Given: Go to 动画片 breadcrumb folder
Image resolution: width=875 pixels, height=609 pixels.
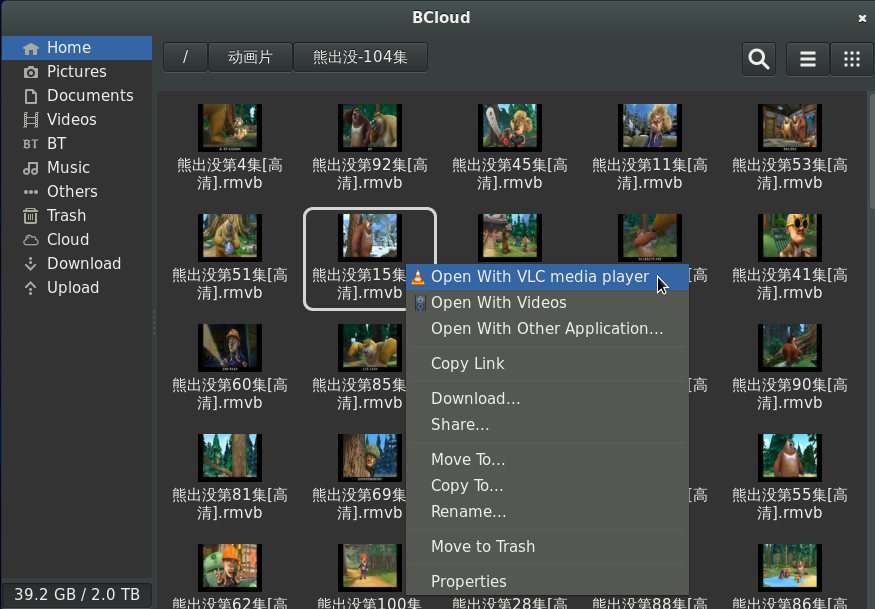Looking at the screenshot, I should click(250, 58).
